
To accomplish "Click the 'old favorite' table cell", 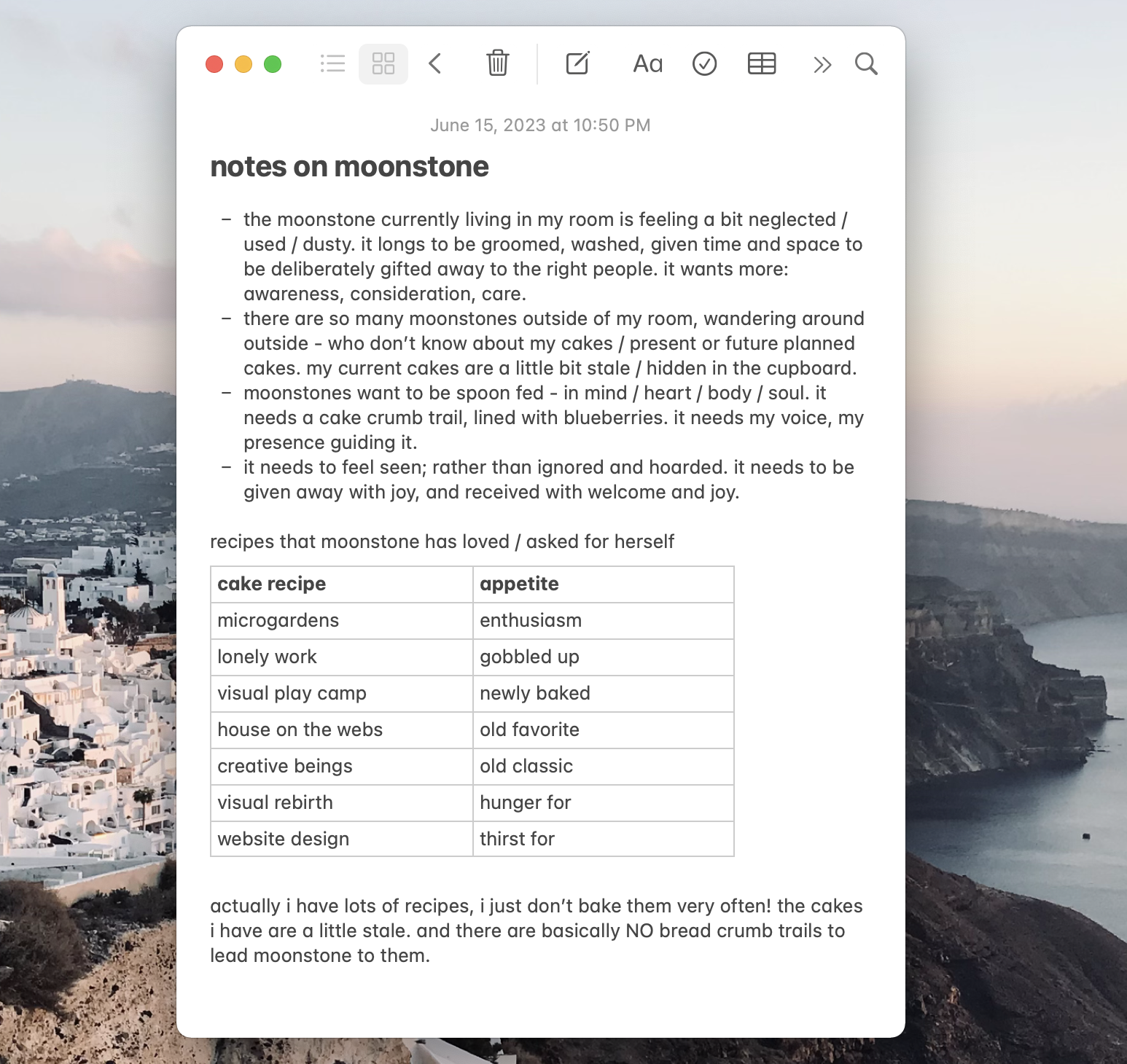I will click(604, 730).
